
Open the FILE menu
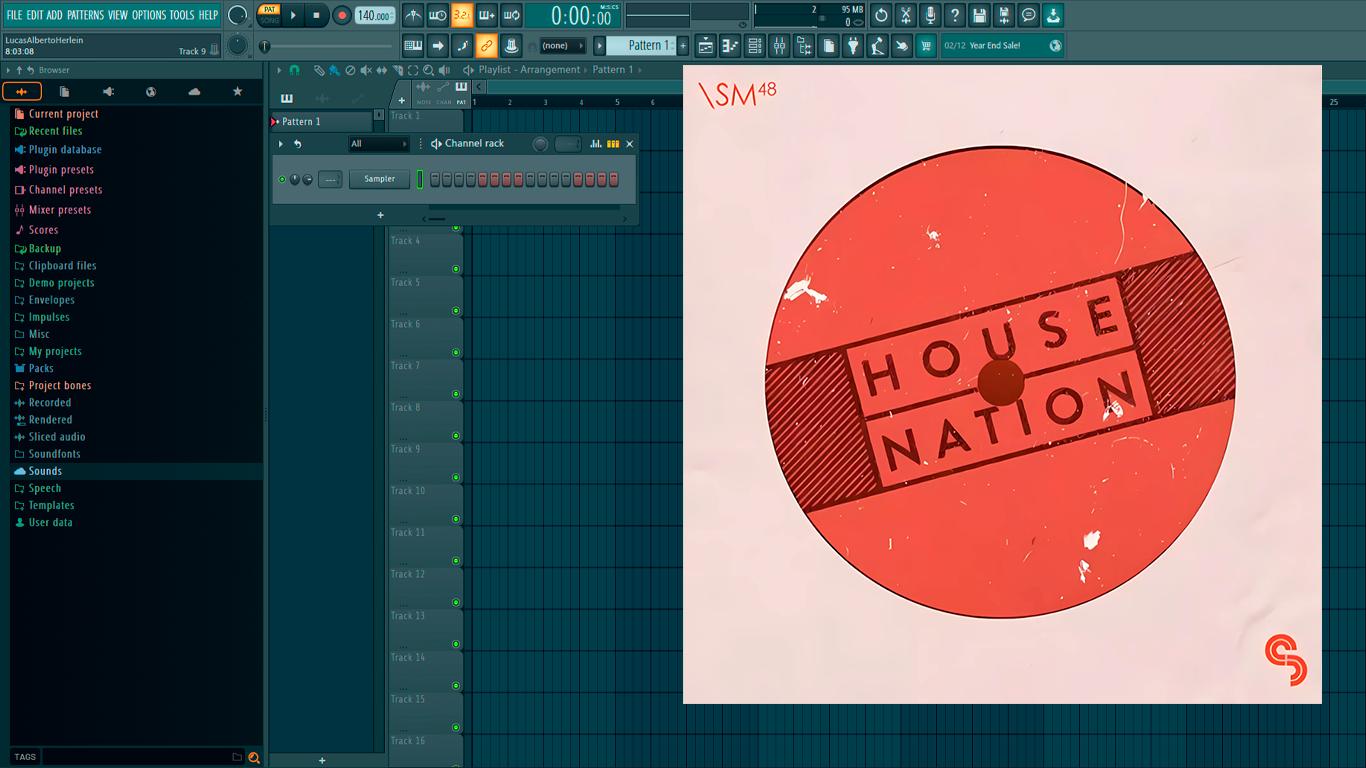(14, 15)
